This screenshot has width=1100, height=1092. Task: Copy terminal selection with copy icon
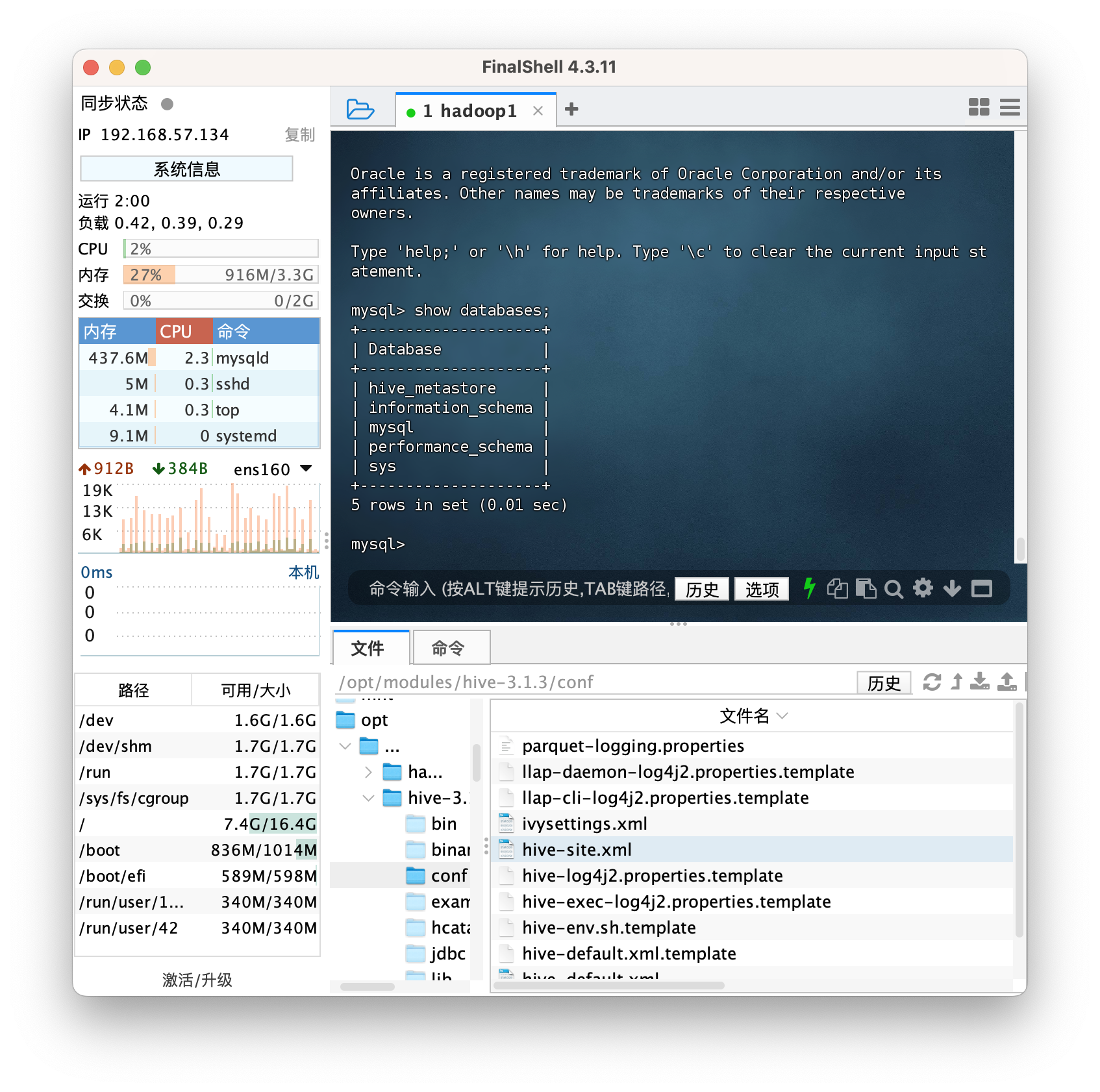[837, 589]
